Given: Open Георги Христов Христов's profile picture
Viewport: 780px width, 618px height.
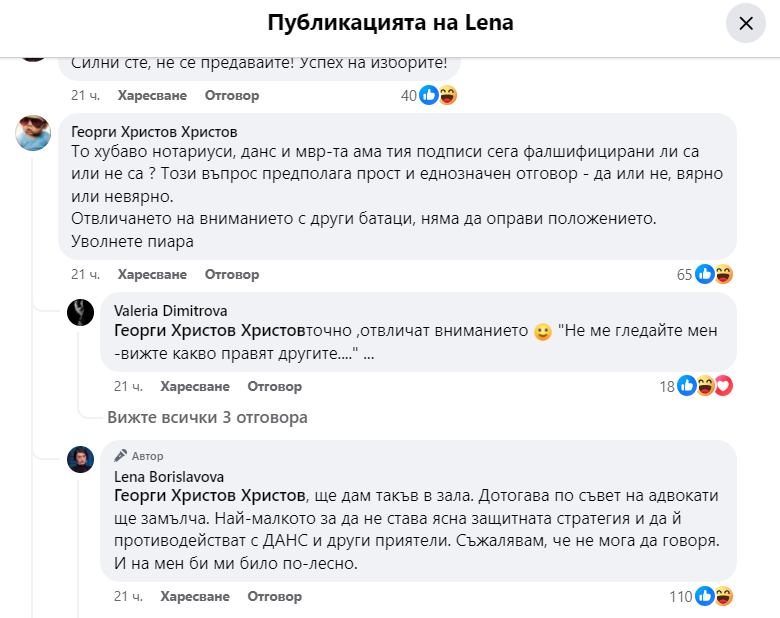Looking at the screenshot, I should pyautogui.click(x=33, y=133).
